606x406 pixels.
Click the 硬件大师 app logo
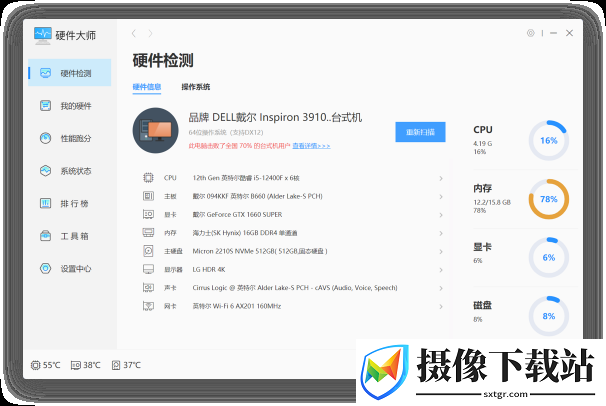click(42, 36)
